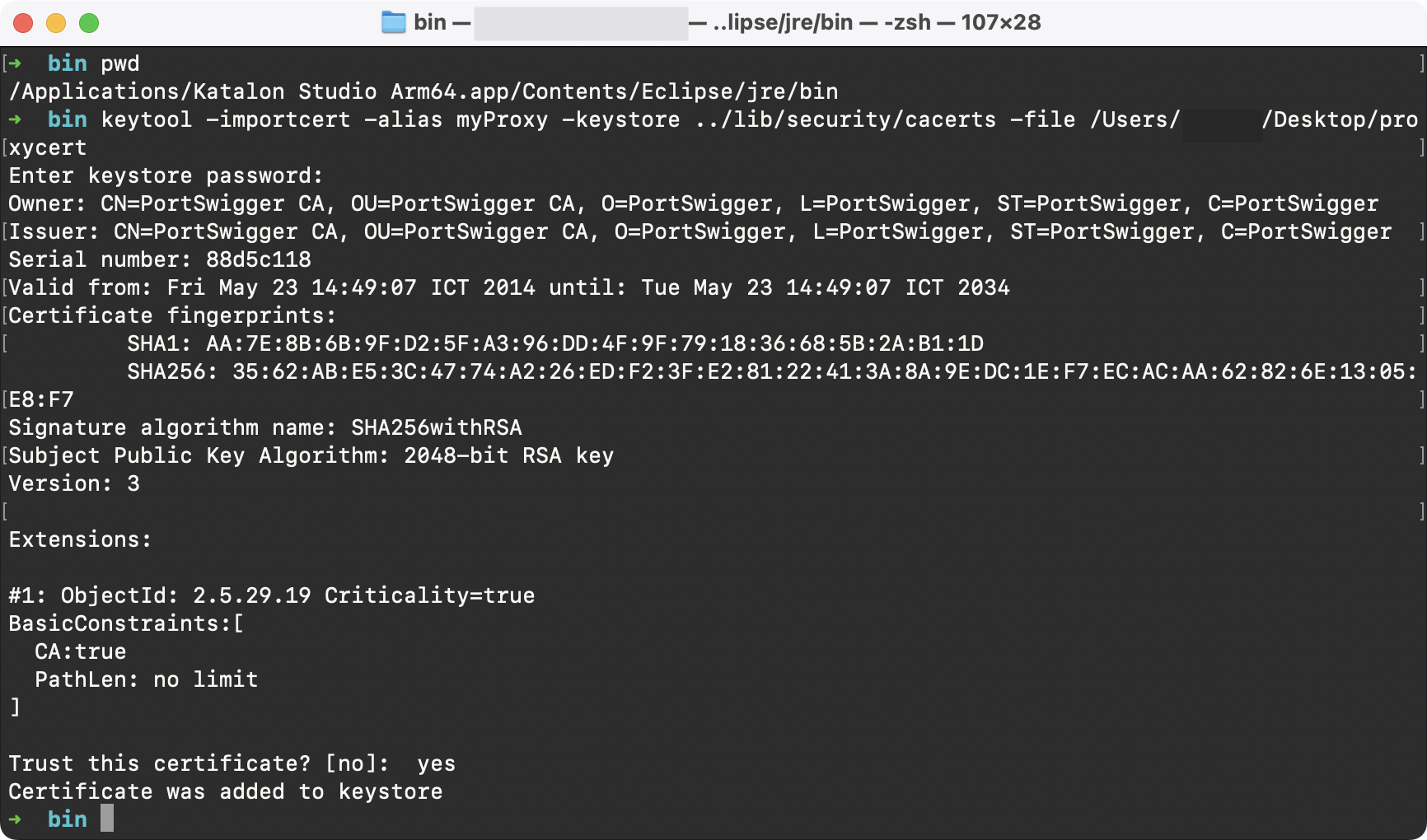The width and height of the screenshot is (1427, 840).
Task: Click the final prompt arrow at window bottom
Action: pos(15,819)
